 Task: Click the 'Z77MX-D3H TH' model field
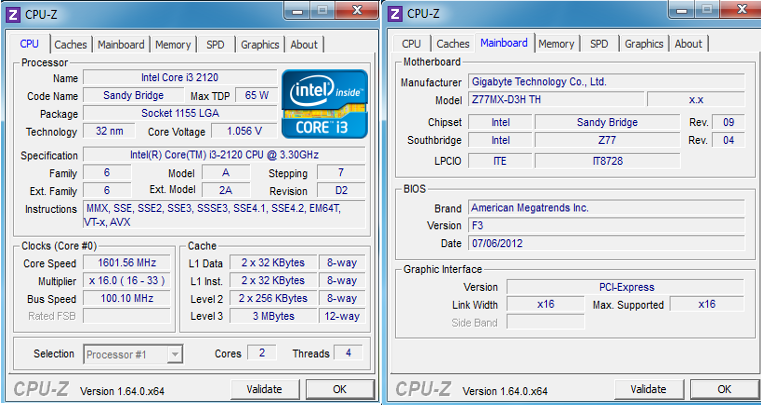tap(556, 100)
